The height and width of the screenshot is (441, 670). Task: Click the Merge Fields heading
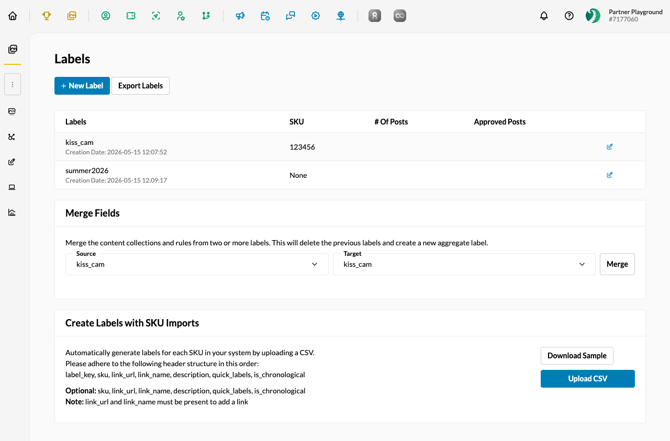point(92,213)
